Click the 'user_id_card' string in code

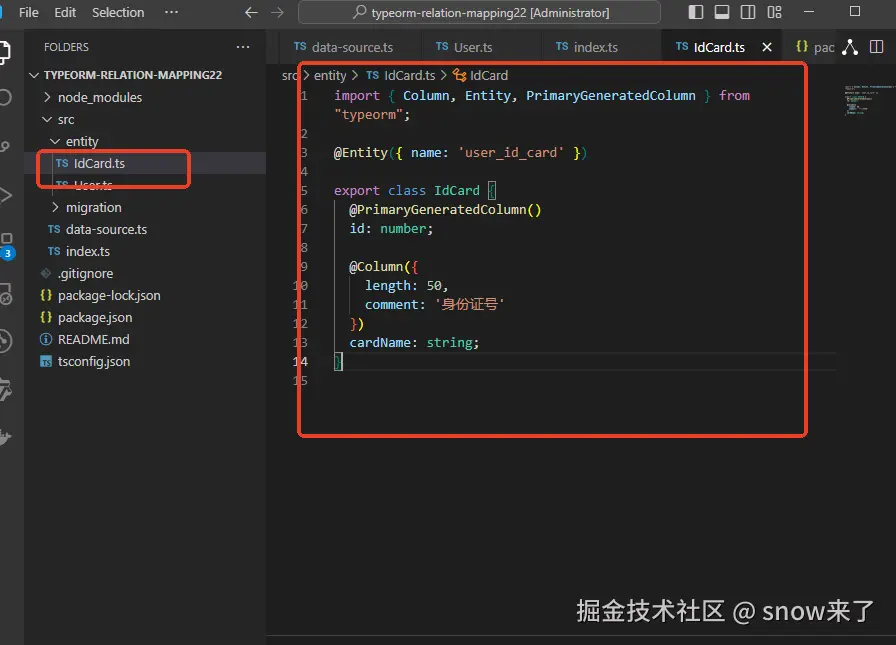click(511, 153)
